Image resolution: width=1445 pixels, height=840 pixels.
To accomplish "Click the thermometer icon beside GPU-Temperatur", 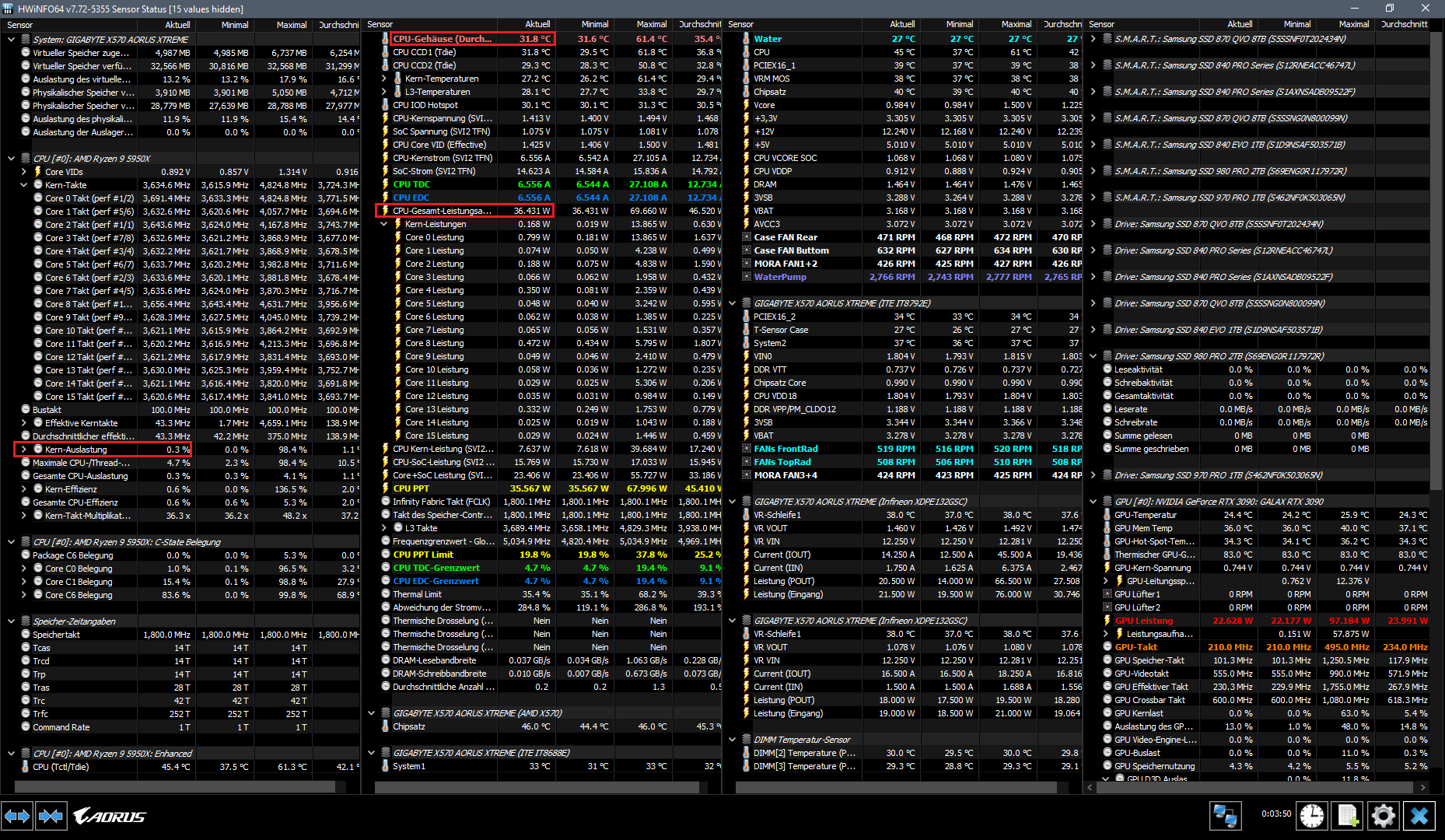I will [x=1107, y=515].
